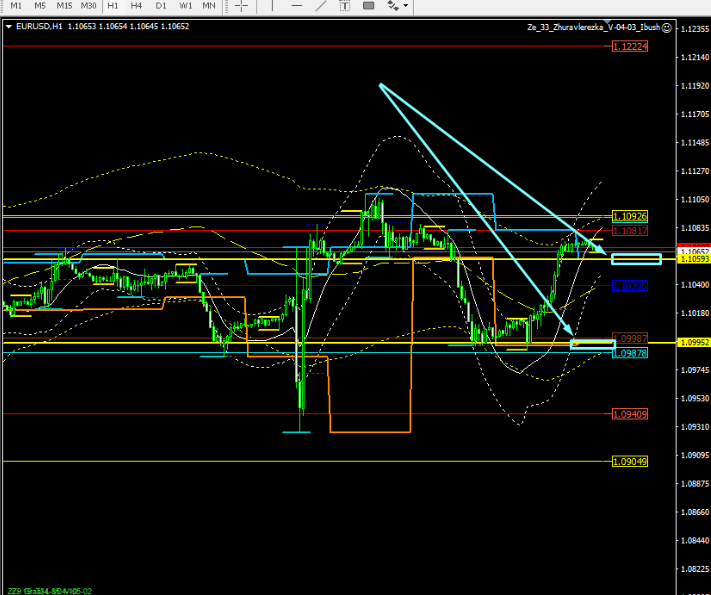Set chart period to D1
711x595 pixels.
click(161, 6)
